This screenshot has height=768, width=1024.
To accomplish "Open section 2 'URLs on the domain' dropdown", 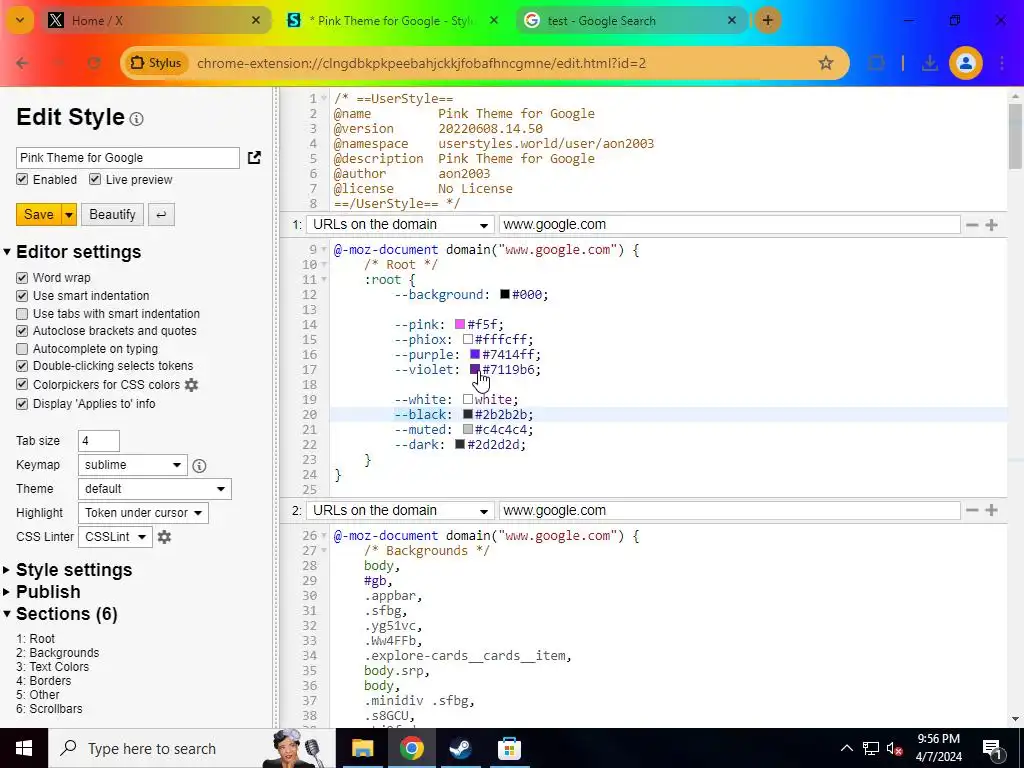I will [x=400, y=510].
